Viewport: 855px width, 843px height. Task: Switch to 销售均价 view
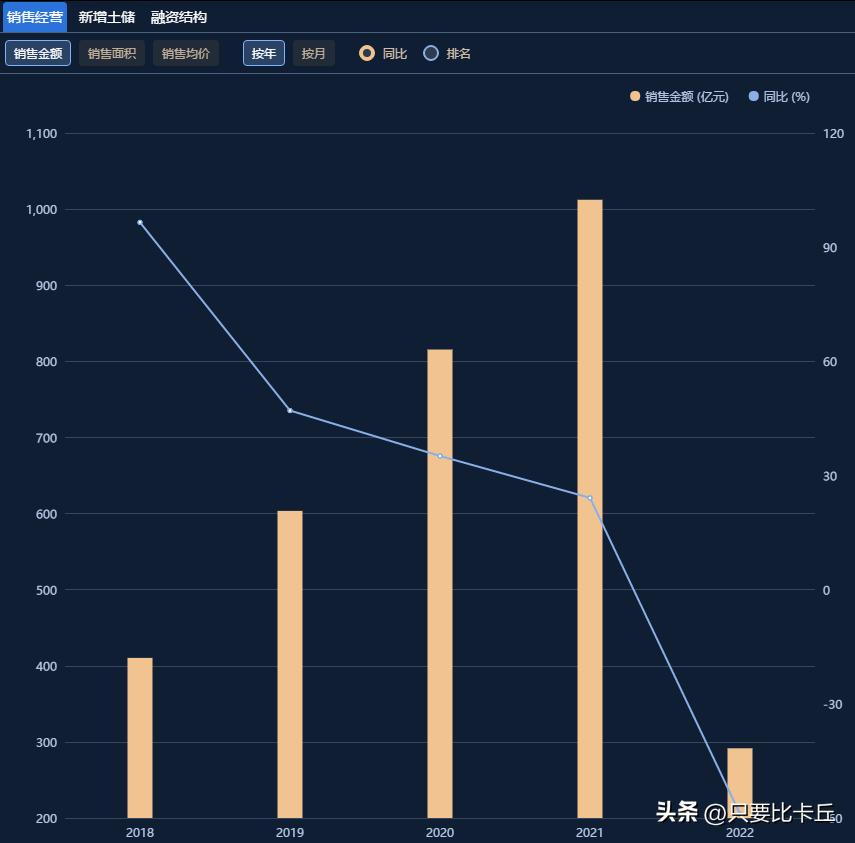pos(184,53)
